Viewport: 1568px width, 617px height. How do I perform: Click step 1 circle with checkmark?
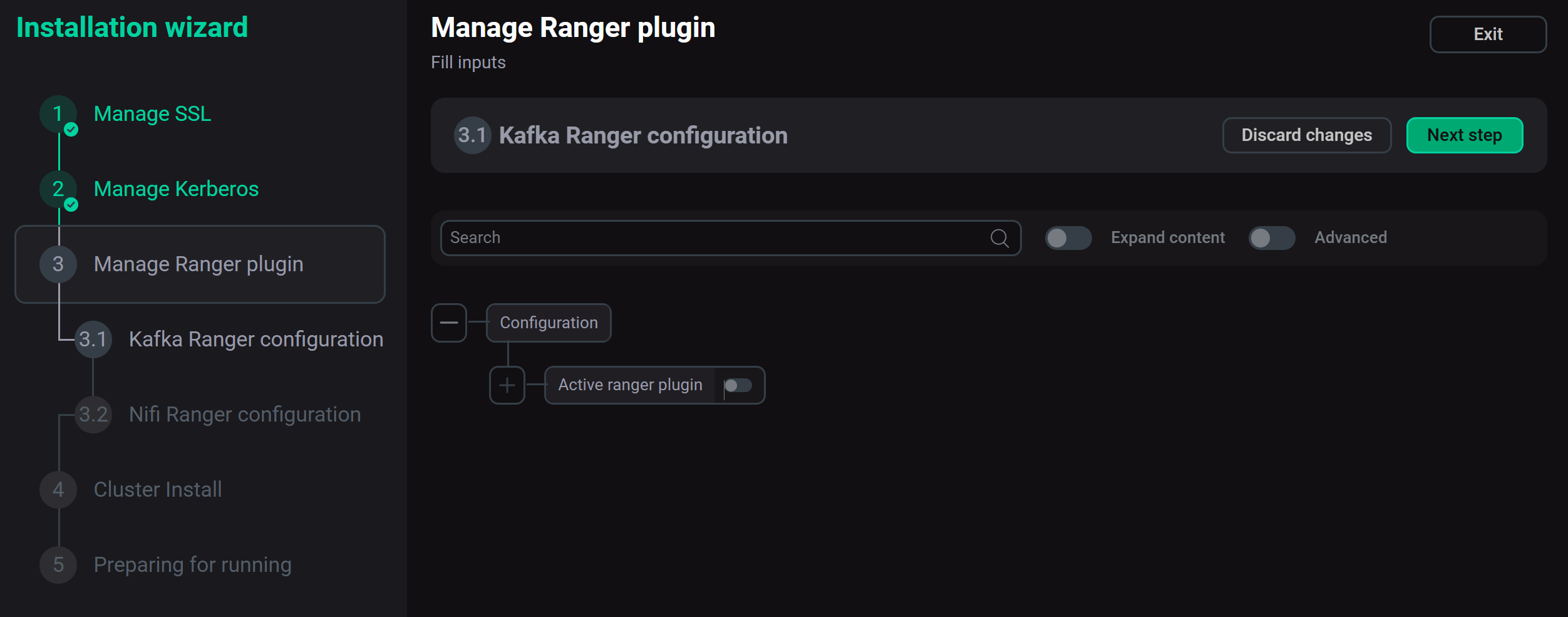(x=58, y=114)
